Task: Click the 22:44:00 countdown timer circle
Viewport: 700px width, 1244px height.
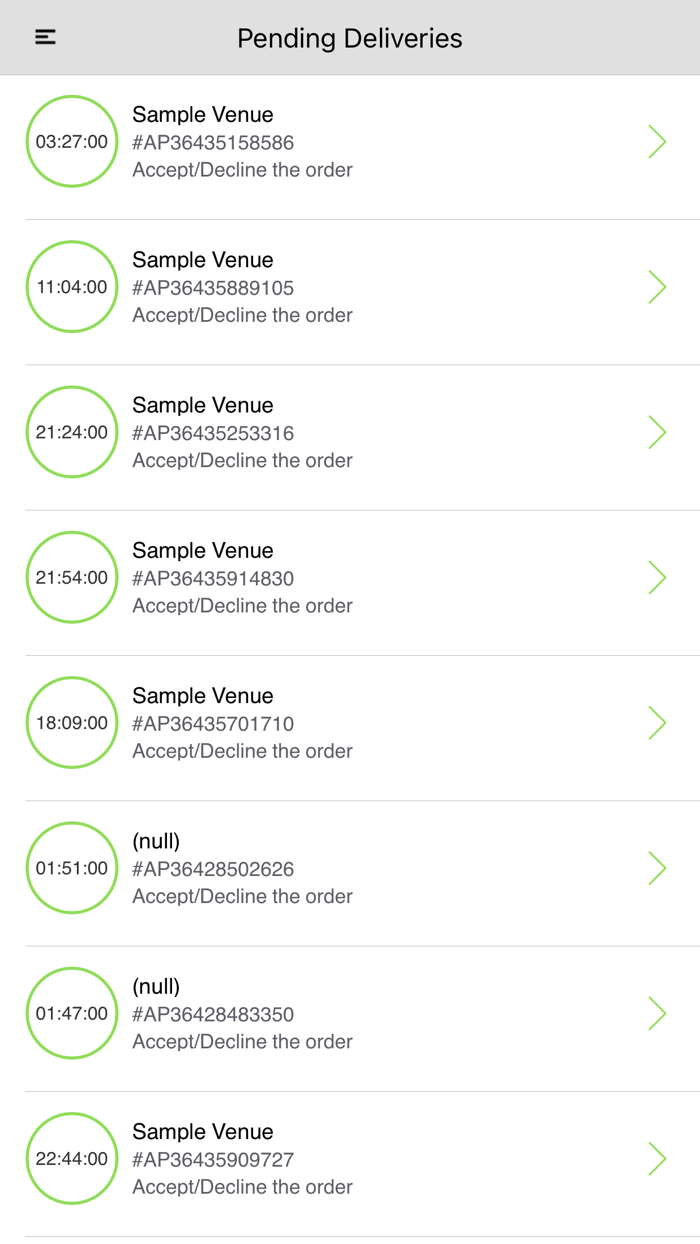Action: 71,1158
